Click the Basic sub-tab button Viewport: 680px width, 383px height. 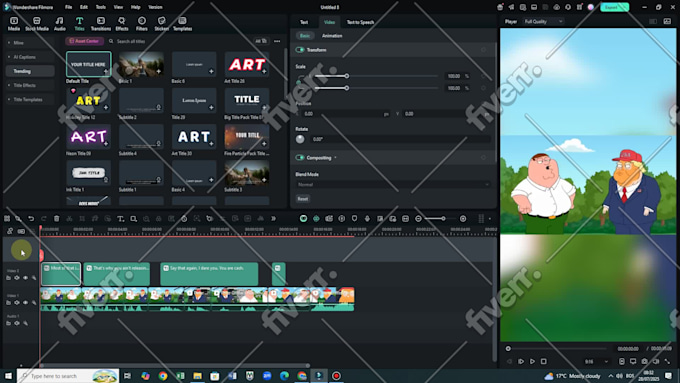click(305, 36)
